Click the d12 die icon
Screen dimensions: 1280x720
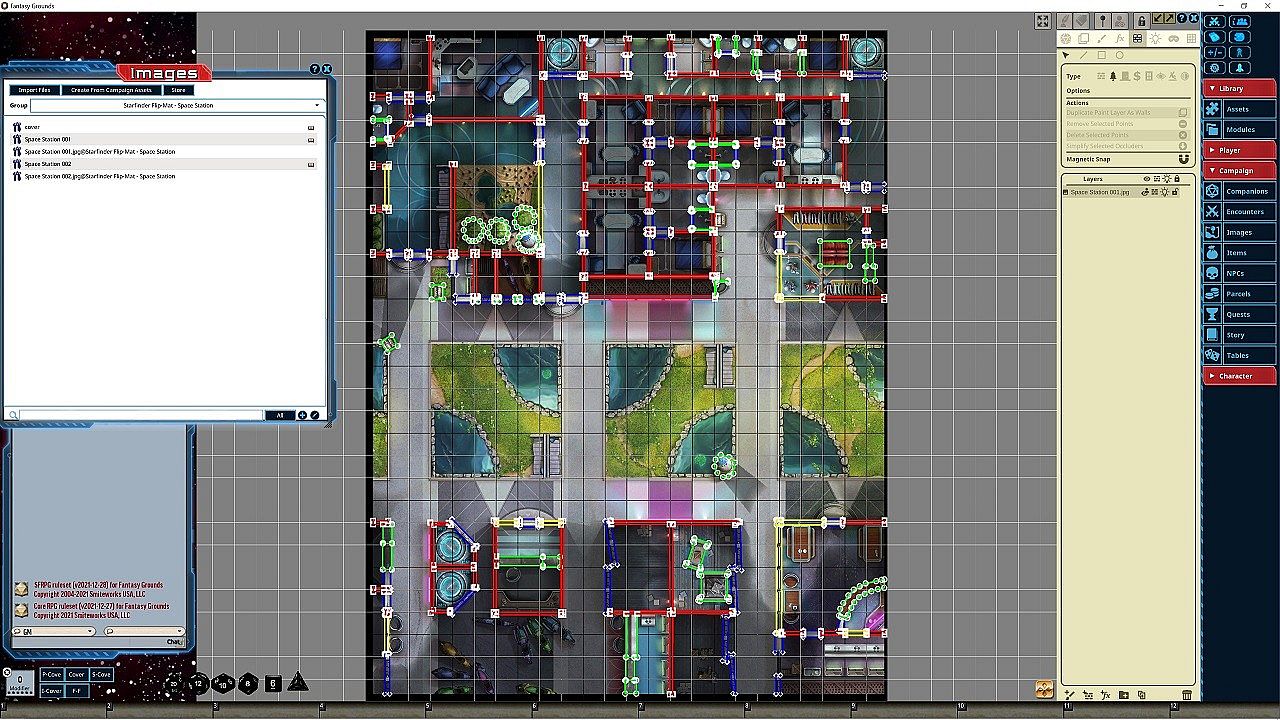tap(199, 684)
